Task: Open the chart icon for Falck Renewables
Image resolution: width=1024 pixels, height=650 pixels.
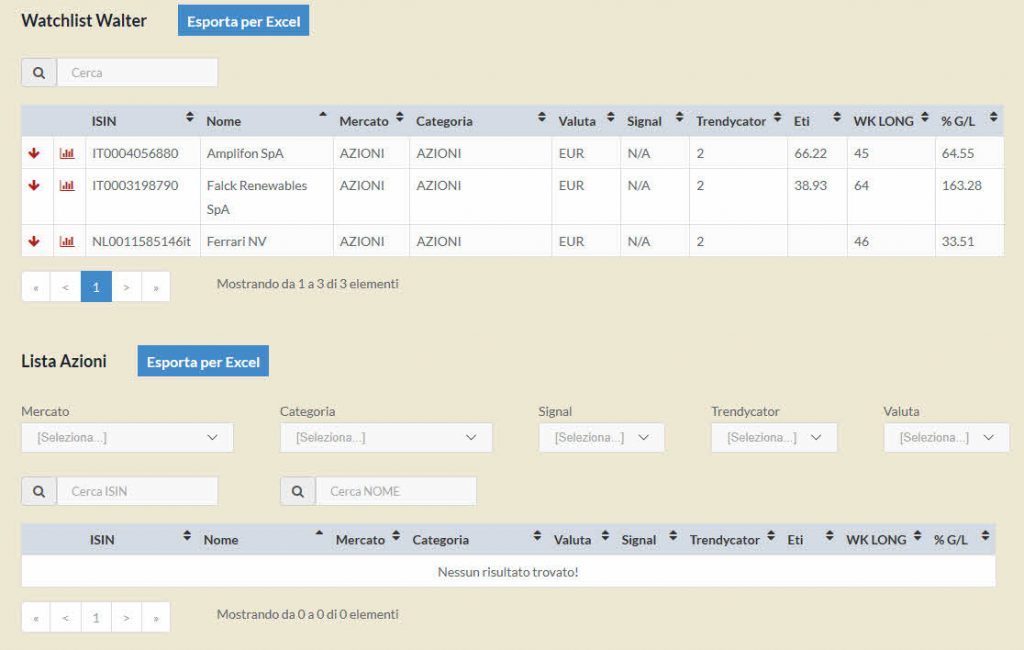Action: click(x=67, y=186)
